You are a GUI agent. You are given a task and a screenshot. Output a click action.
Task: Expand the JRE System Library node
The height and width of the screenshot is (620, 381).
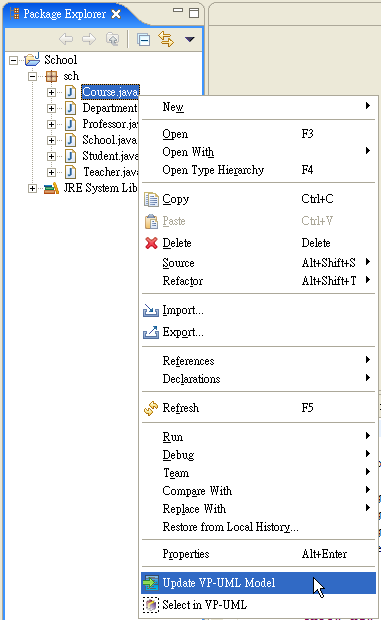tap(32, 189)
